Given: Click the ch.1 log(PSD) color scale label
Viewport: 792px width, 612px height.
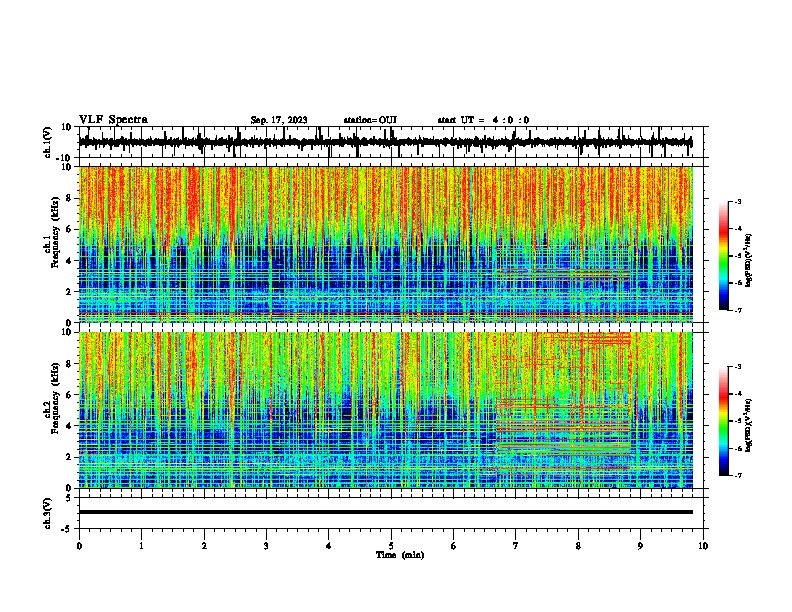Looking at the screenshot, I should click(749, 260).
